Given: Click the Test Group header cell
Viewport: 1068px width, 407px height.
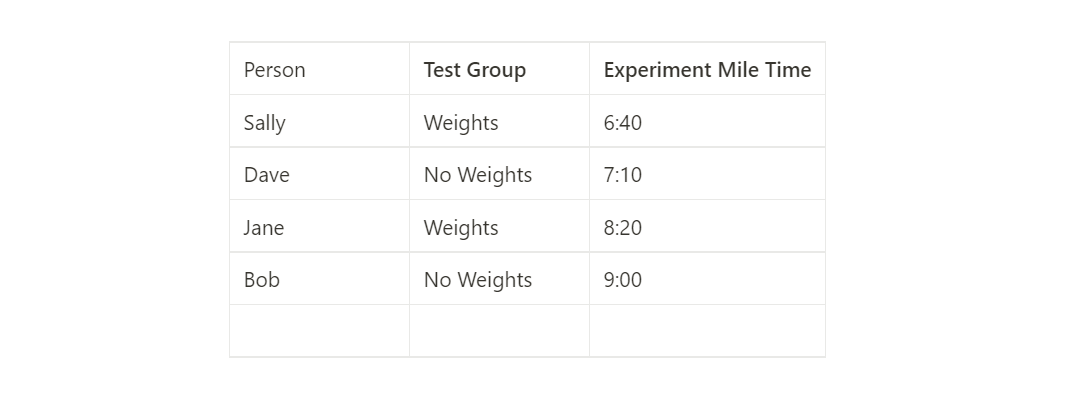Looking at the screenshot, I should (474, 70).
